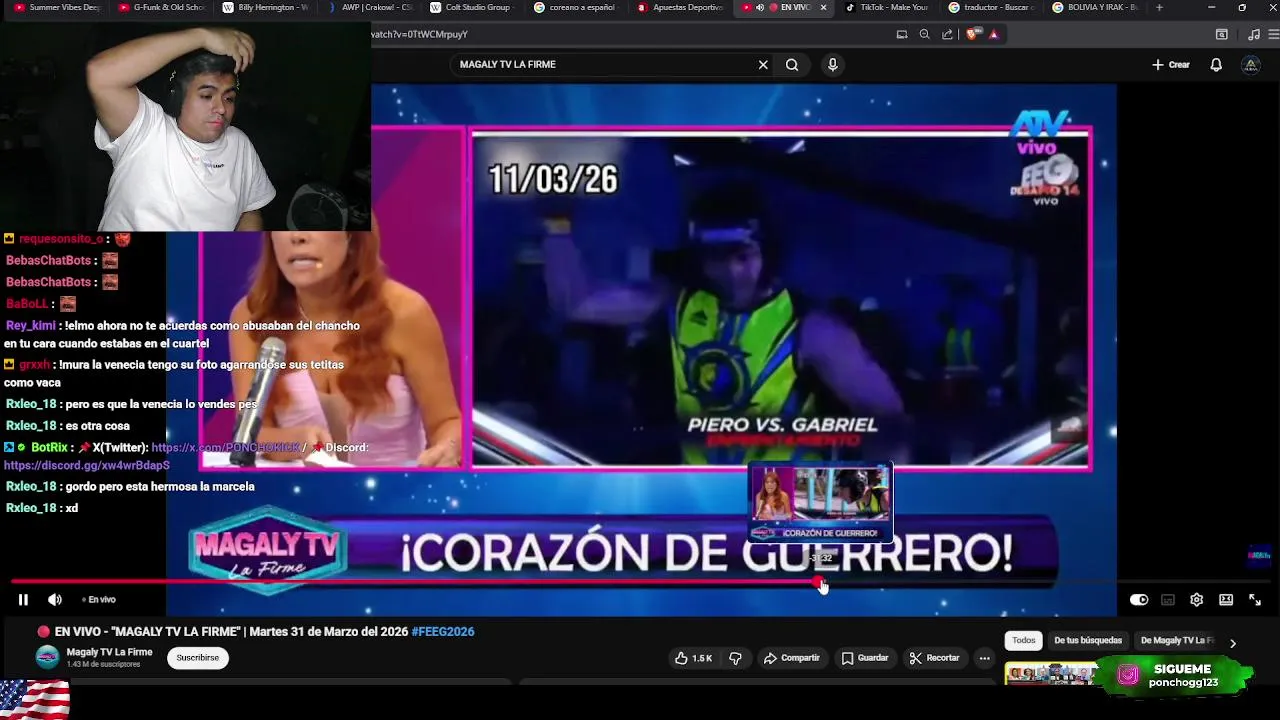Toggle the browser sidebar panel icon
The image size is (1280, 720).
click(1221, 34)
